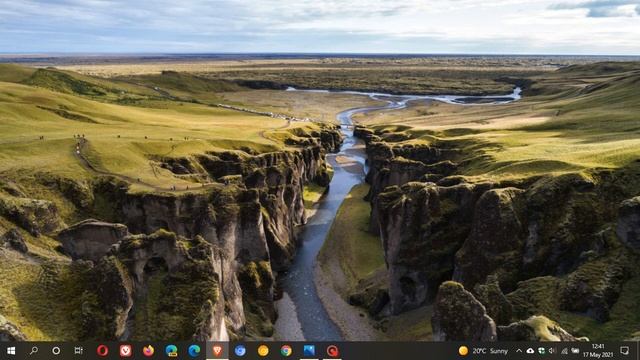Switch to the Brave browser
The image size is (640, 360).
[217, 351]
